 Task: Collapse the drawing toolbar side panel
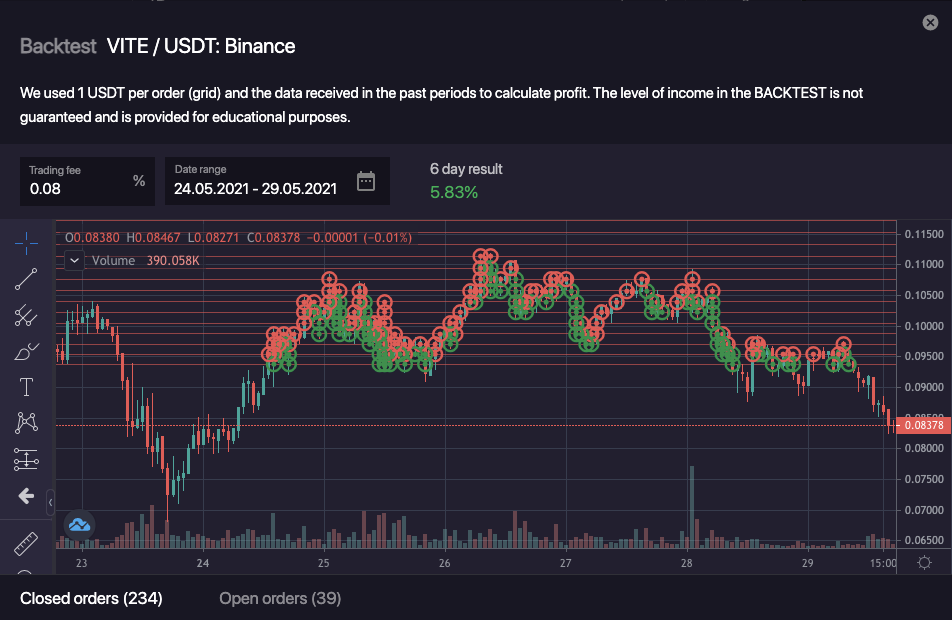point(51,502)
